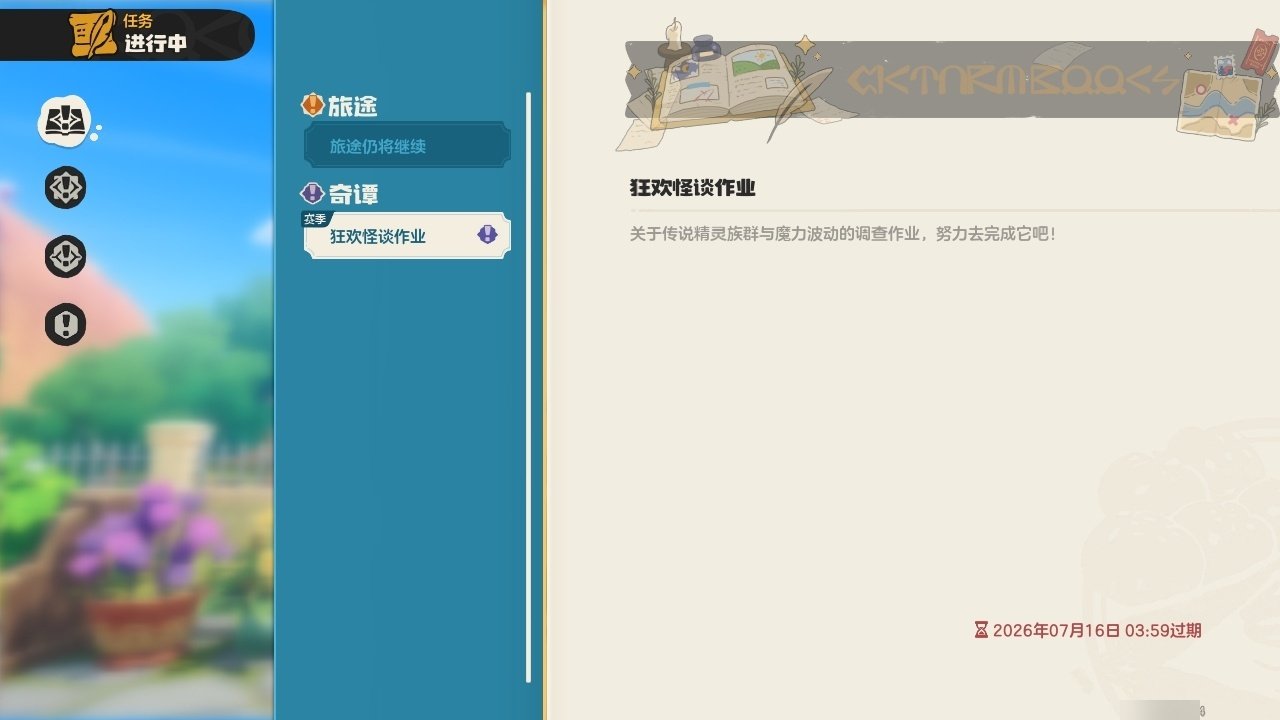Click the orange quest scroll icon in header
This screenshot has height=720, width=1280.
pyautogui.click(x=93, y=33)
